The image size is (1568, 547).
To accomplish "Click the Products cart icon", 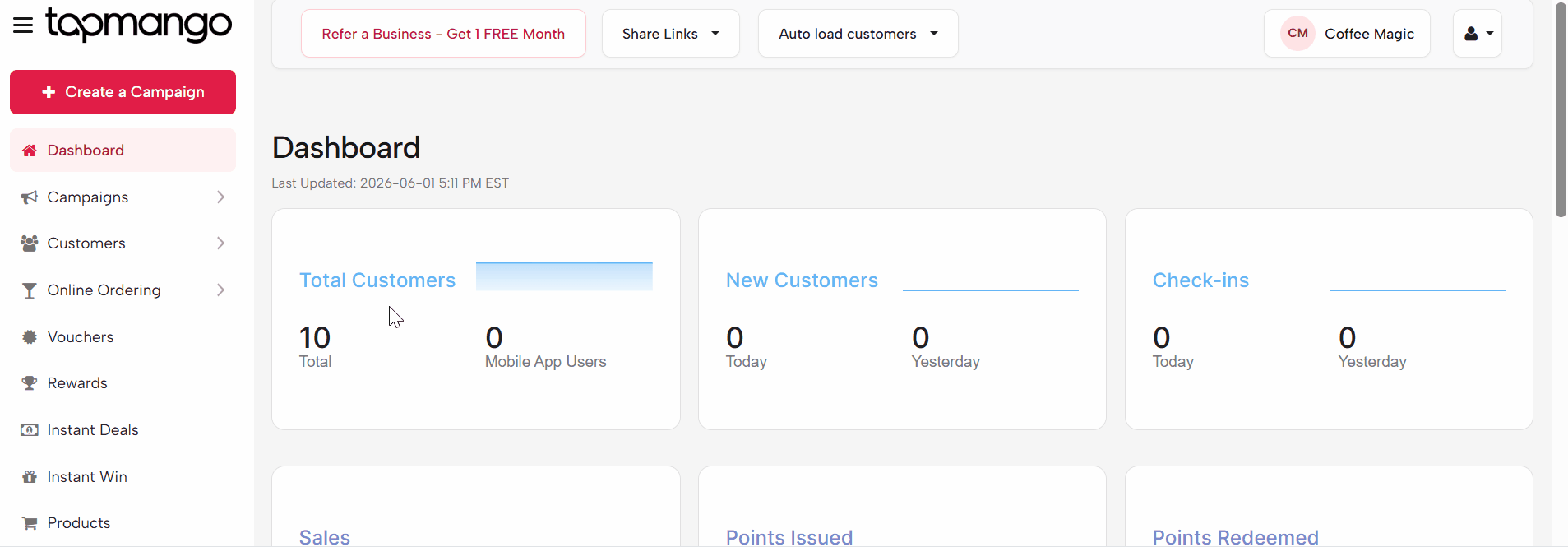I will [30, 523].
